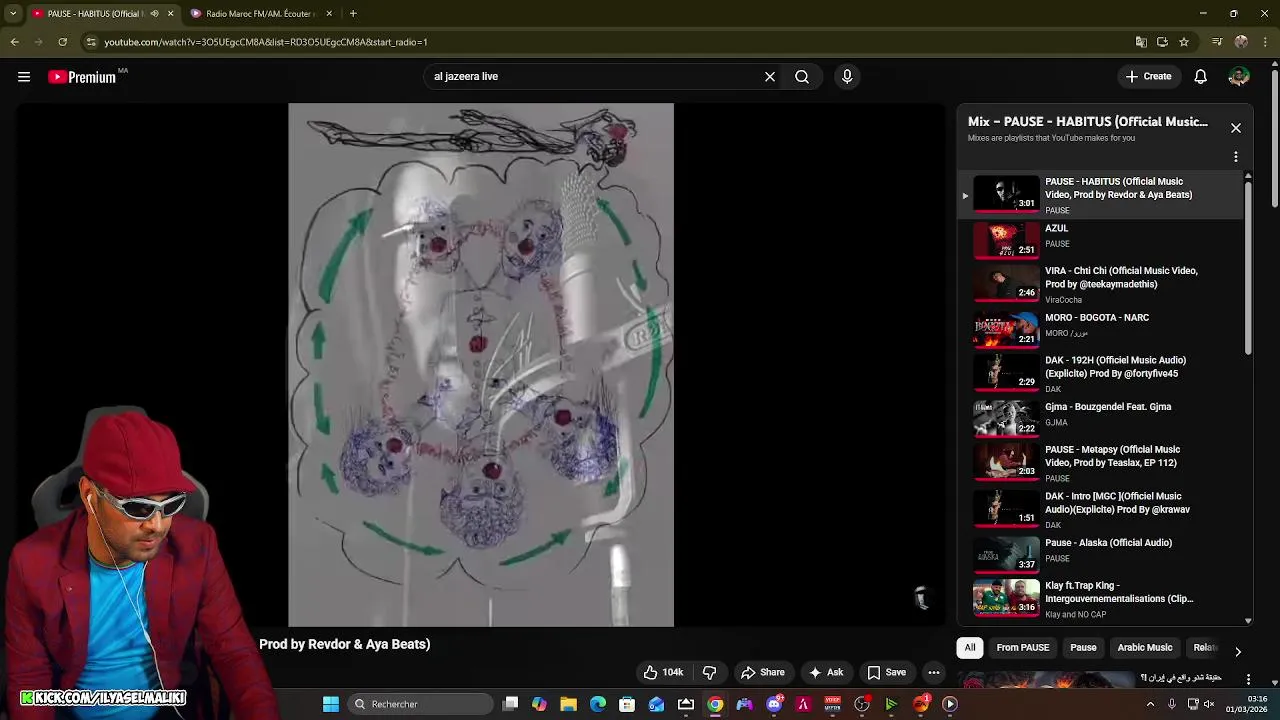
Task: Go to the YouTube Premium home logo
Action: [x=82, y=77]
